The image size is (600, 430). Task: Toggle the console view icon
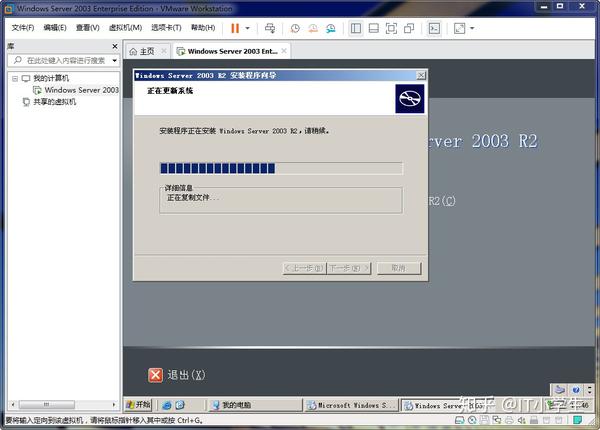coord(434,28)
